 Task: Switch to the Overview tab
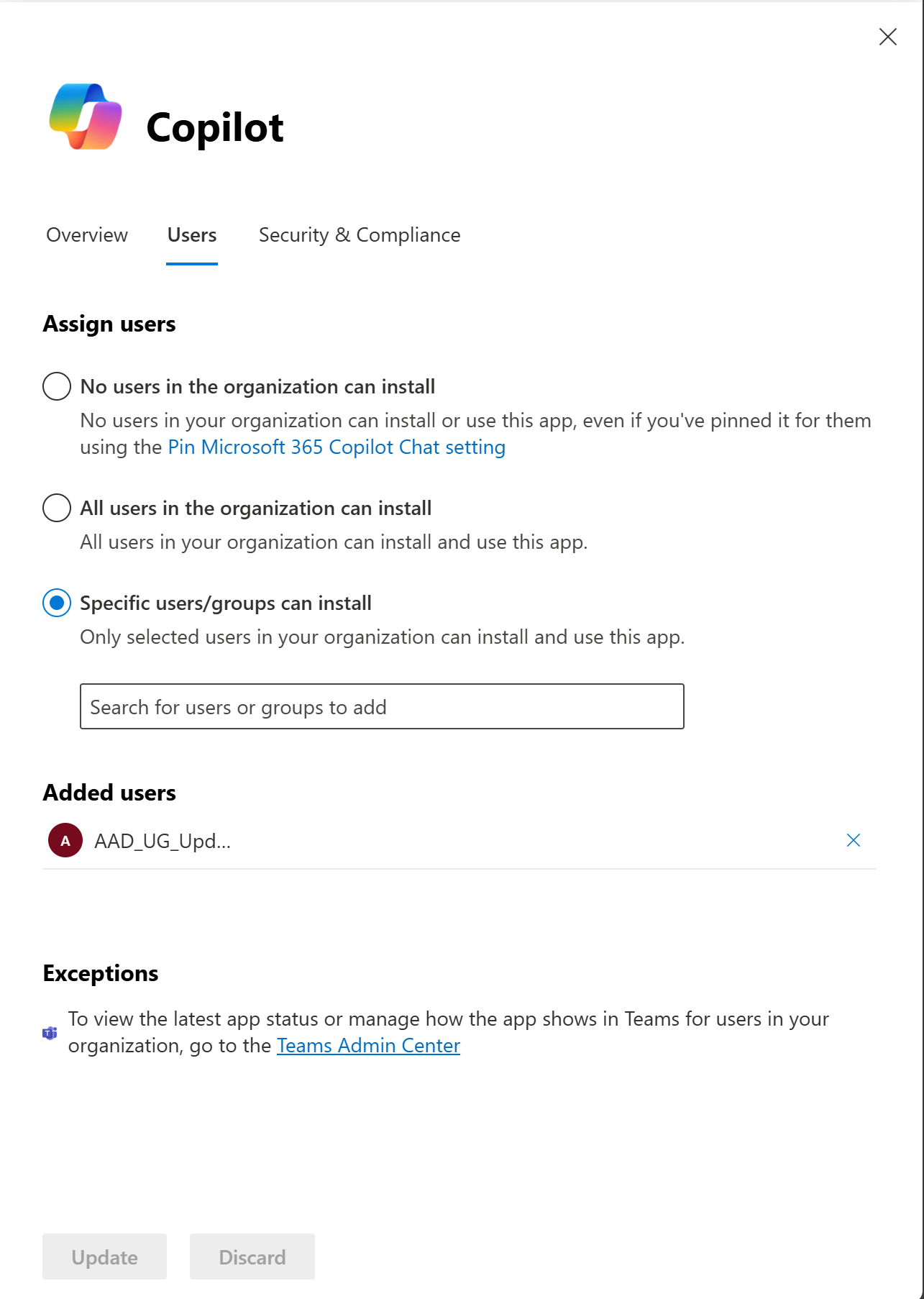tap(87, 235)
